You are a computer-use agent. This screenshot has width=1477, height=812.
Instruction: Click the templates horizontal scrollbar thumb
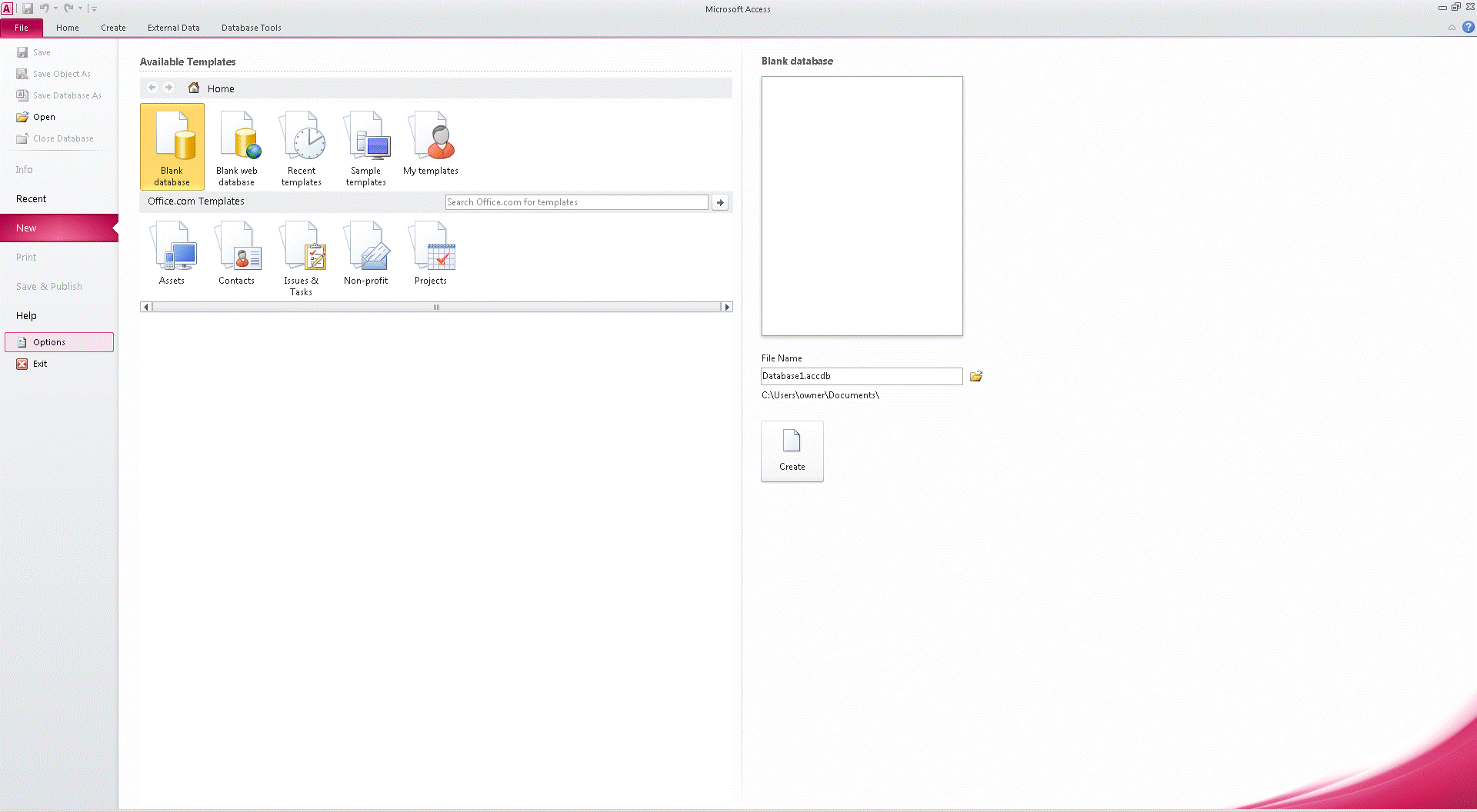pos(436,307)
